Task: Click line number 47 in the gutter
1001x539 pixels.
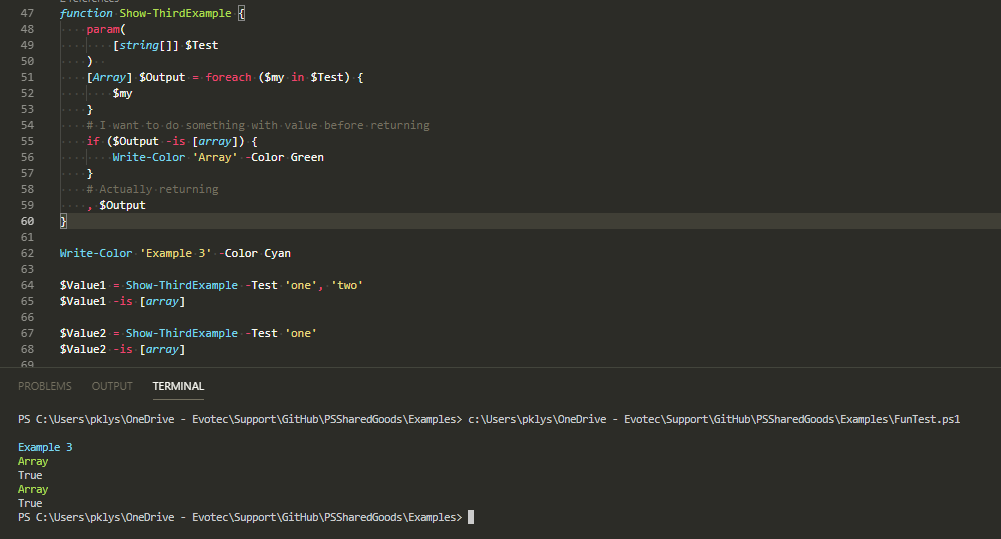Action: (26, 13)
